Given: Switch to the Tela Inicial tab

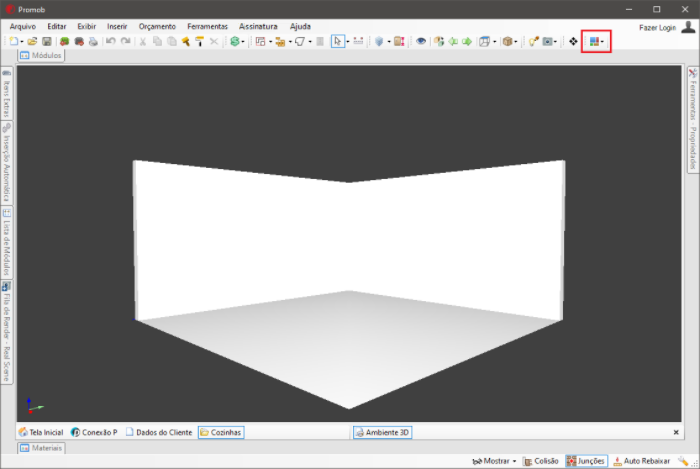Looking at the screenshot, I should [x=41, y=432].
